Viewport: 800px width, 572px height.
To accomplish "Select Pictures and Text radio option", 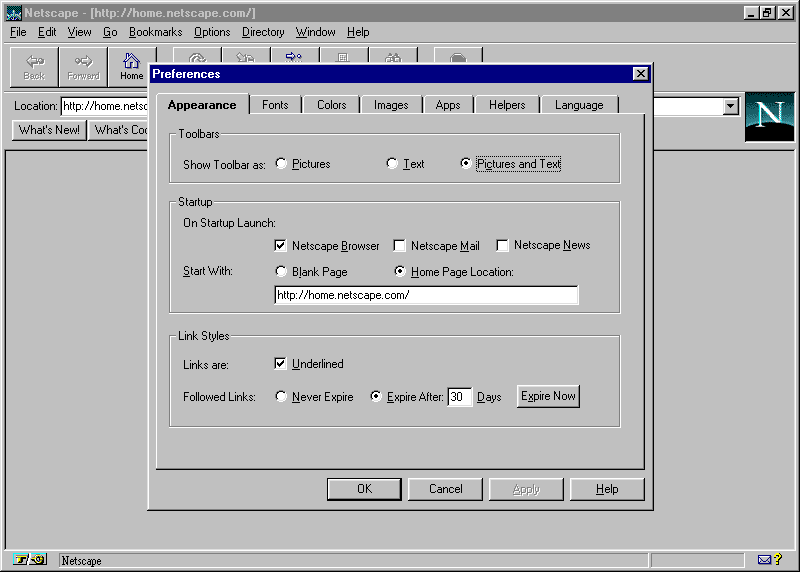I will [465, 163].
